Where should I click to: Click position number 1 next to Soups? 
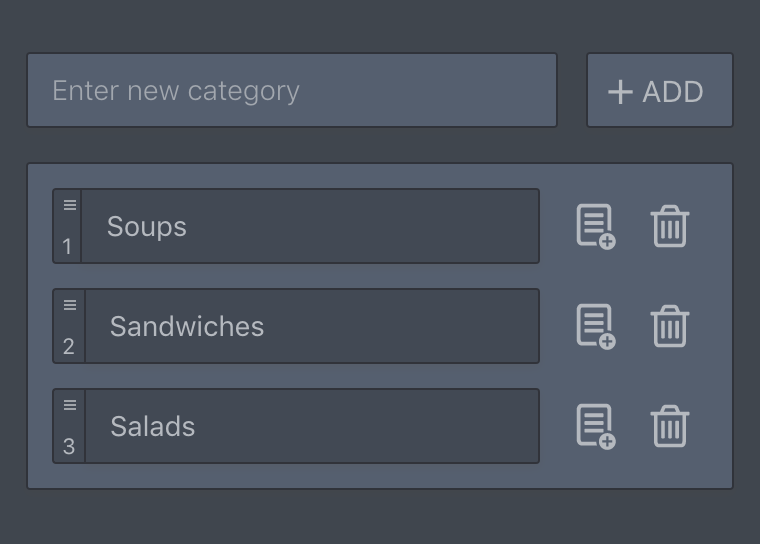click(68, 246)
